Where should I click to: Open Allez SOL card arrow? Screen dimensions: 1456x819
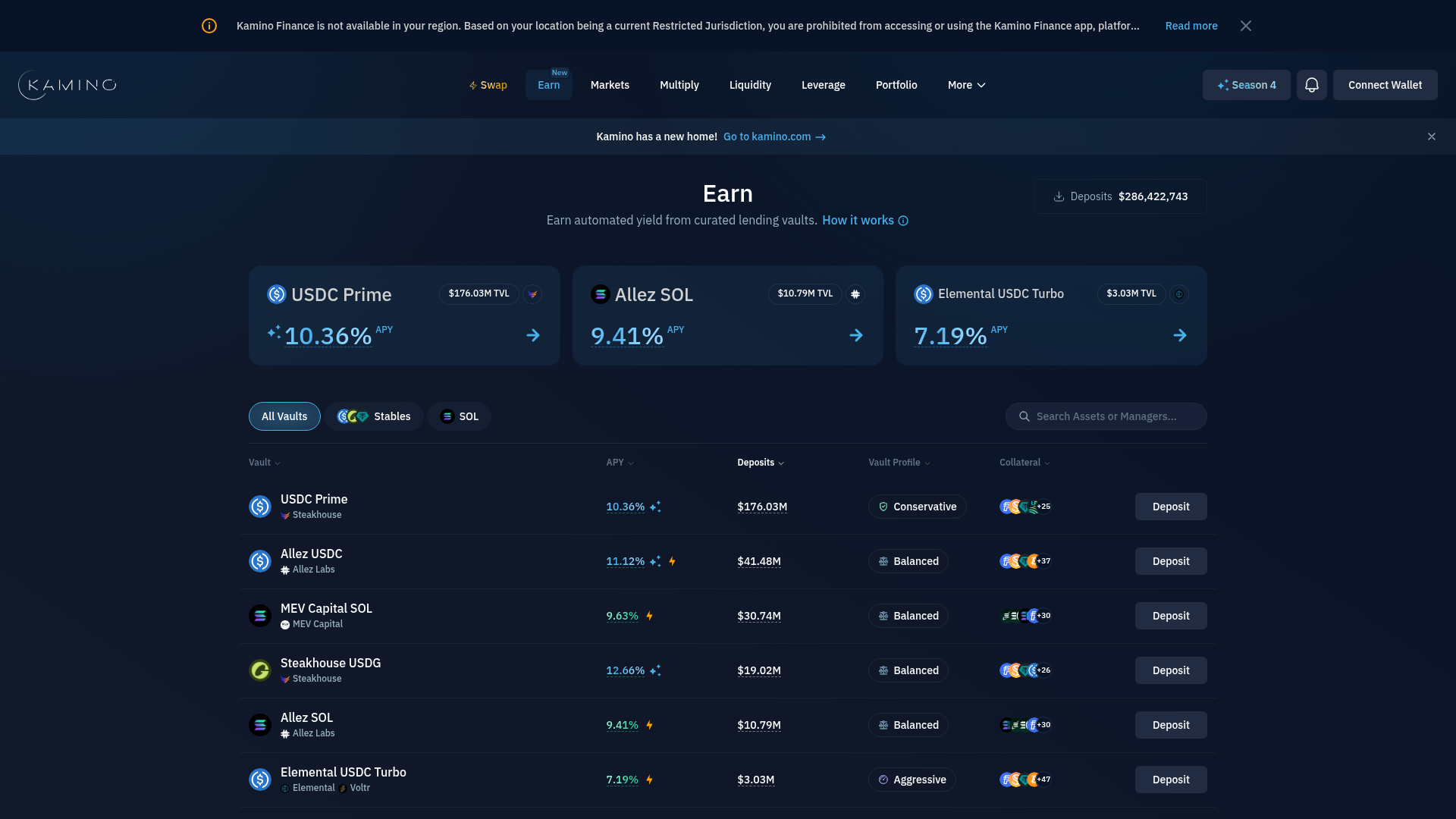click(856, 335)
